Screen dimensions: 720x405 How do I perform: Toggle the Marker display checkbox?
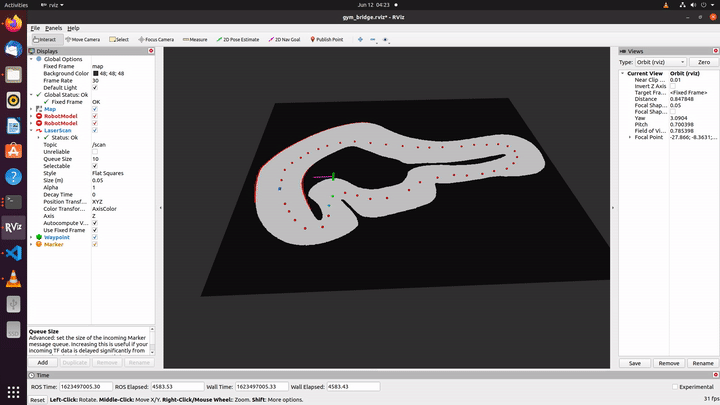pos(95,244)
